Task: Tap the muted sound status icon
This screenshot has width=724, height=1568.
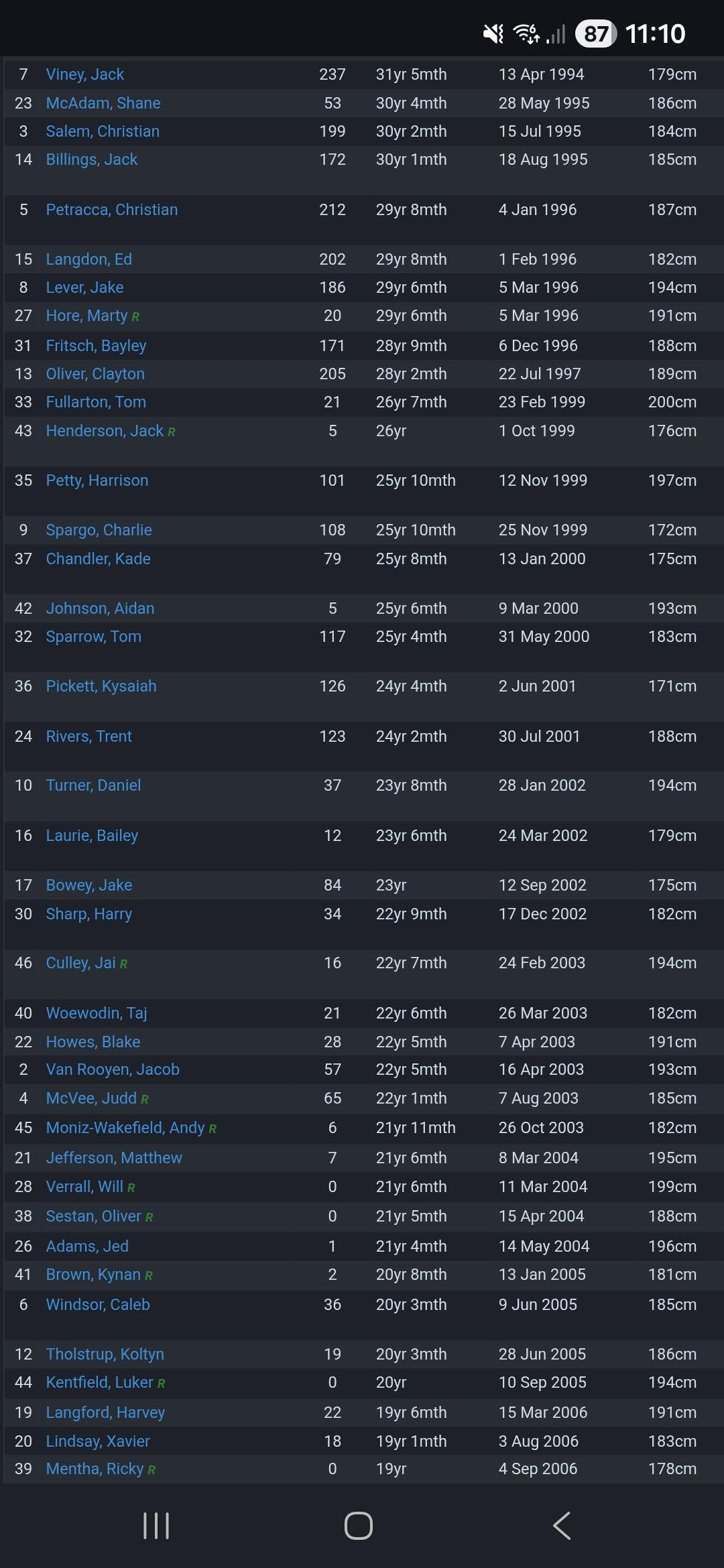Action: [x=493, y=34]
